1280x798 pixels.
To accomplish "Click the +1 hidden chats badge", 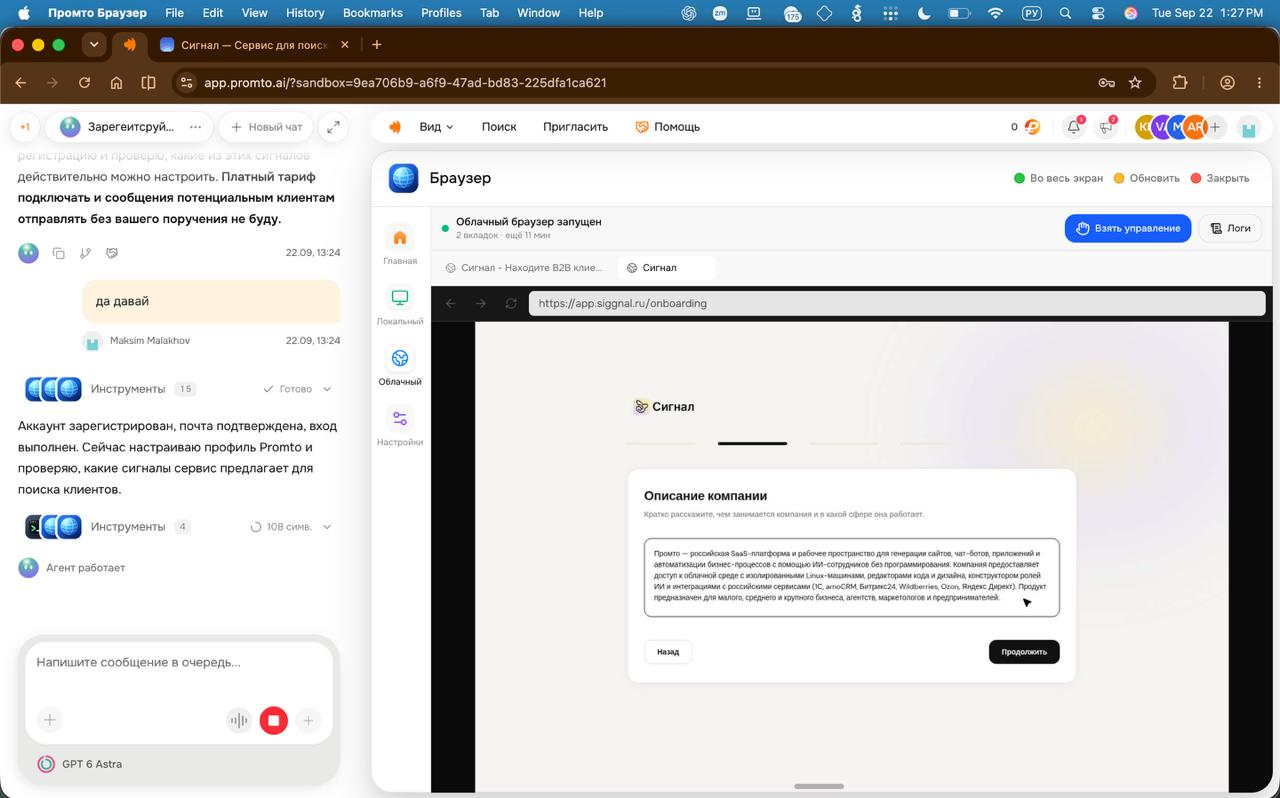I will pyautogui.click(x=25, y=127).
